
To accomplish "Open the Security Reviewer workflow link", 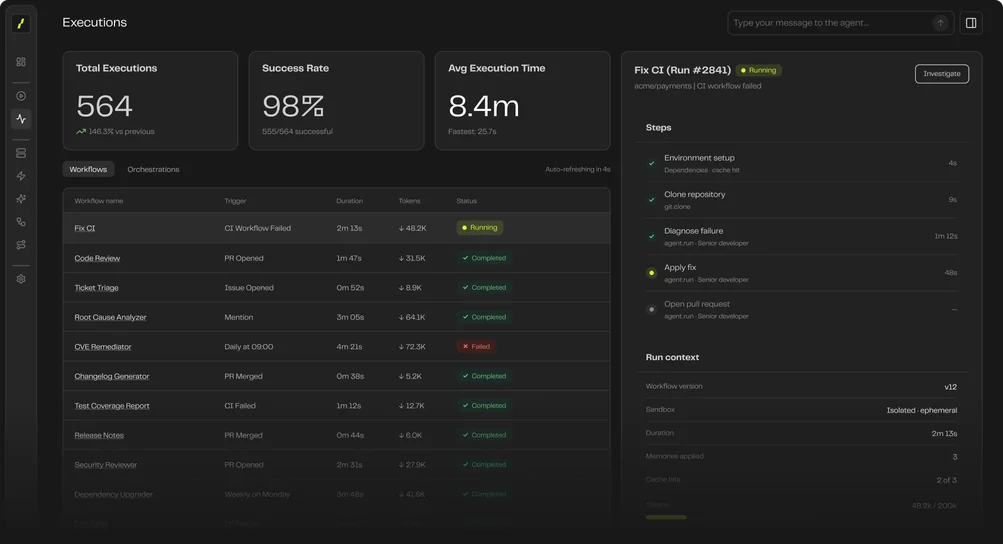I will coord(106,465).
